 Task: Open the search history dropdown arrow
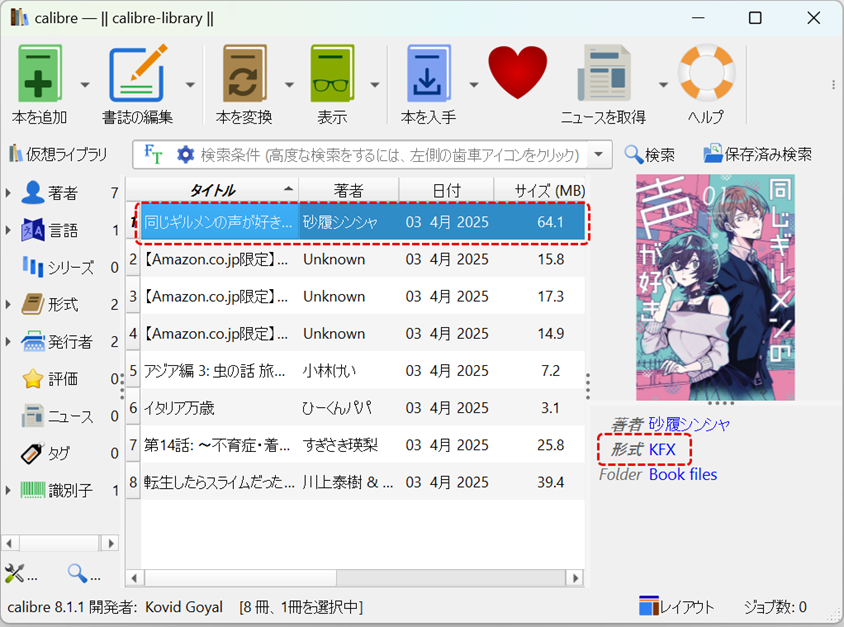click(599, 154)
